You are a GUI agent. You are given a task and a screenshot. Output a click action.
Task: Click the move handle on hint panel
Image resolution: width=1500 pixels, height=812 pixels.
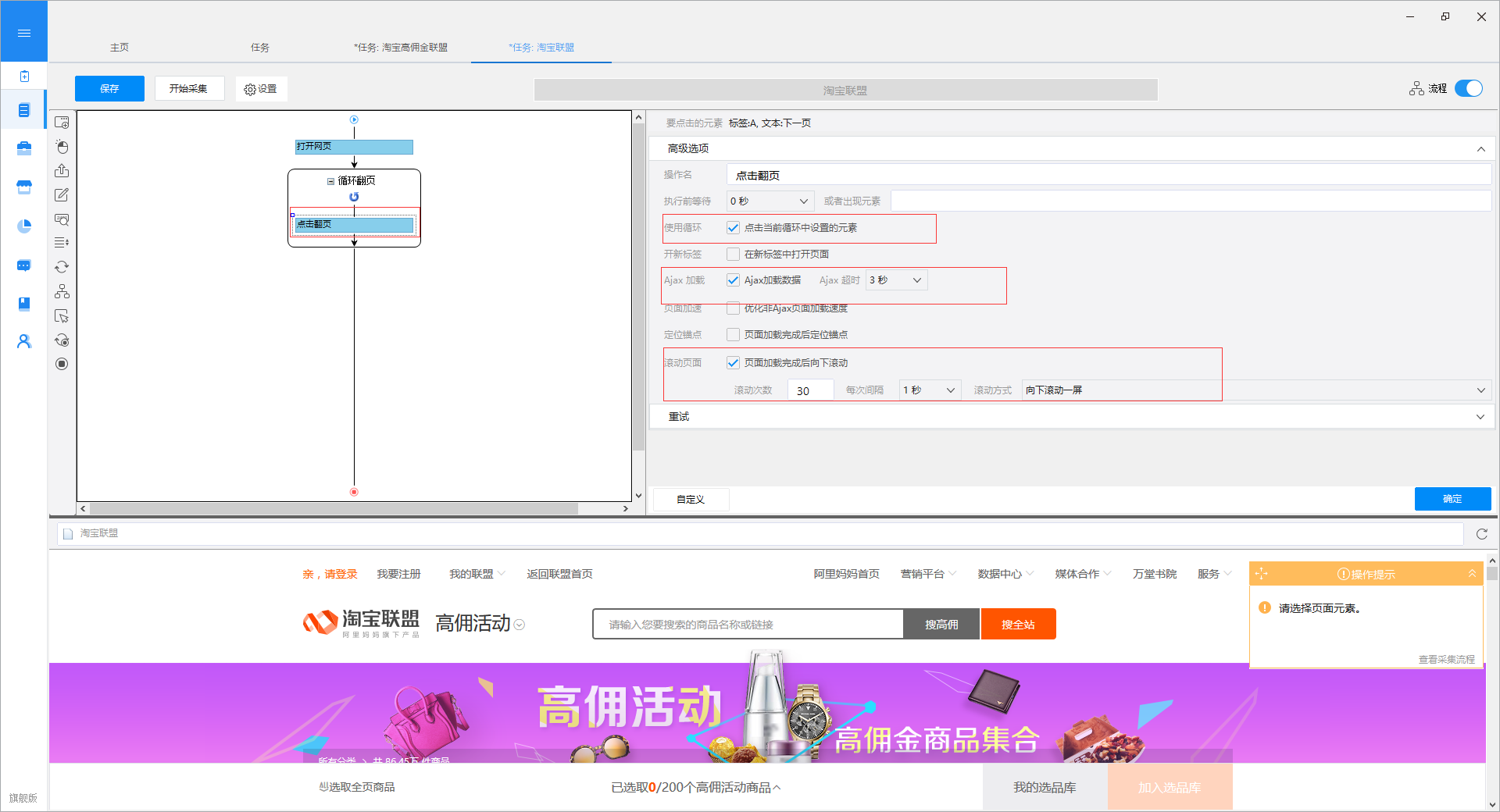pos(1260,574)
